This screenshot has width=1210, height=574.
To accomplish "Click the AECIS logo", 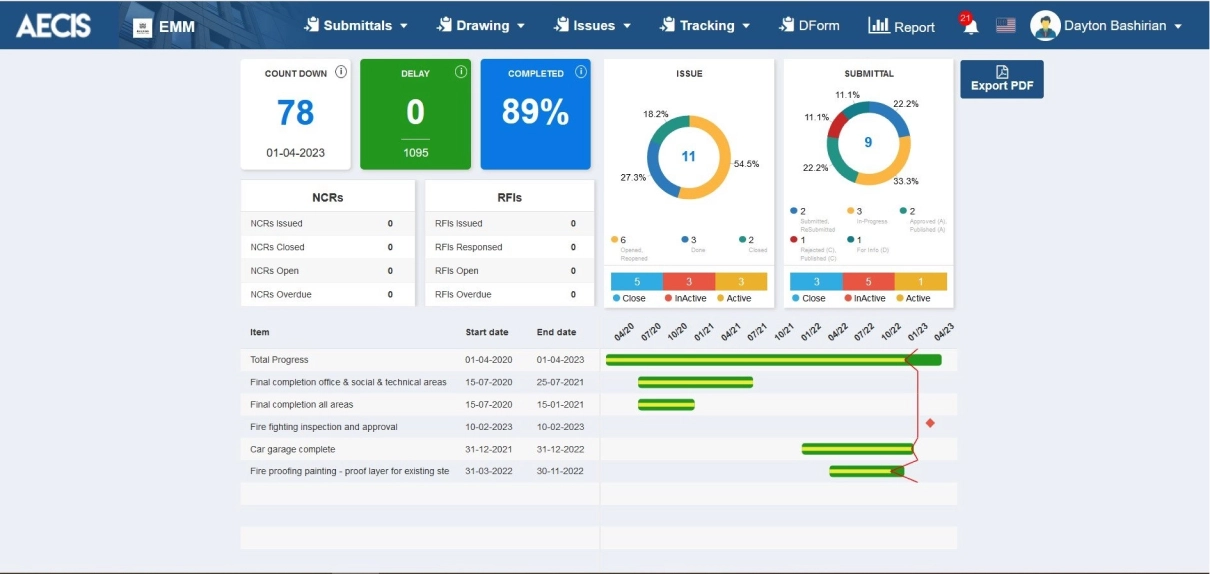I will [x=53, y=25].
